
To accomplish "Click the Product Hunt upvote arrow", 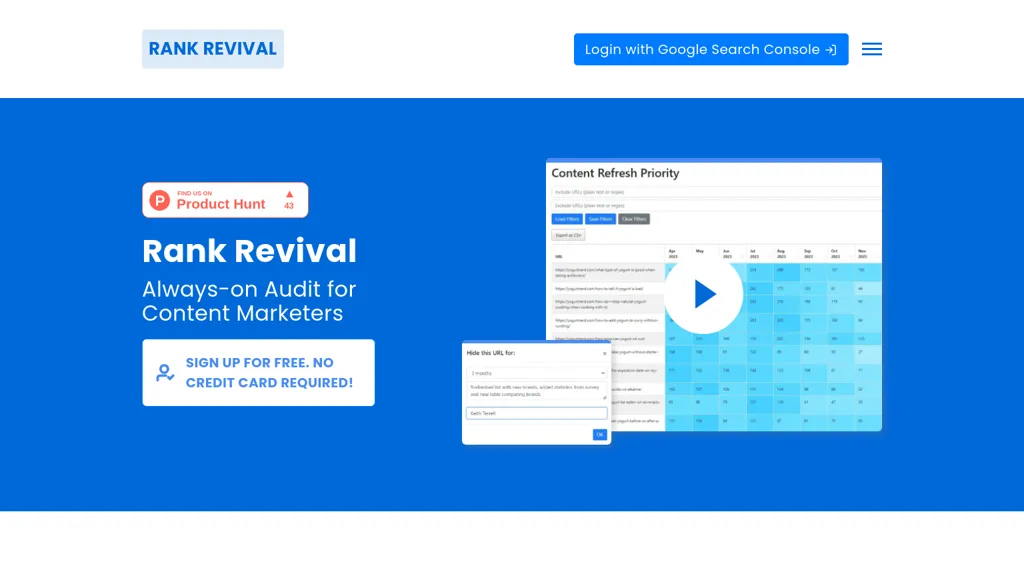I will 289,195.
